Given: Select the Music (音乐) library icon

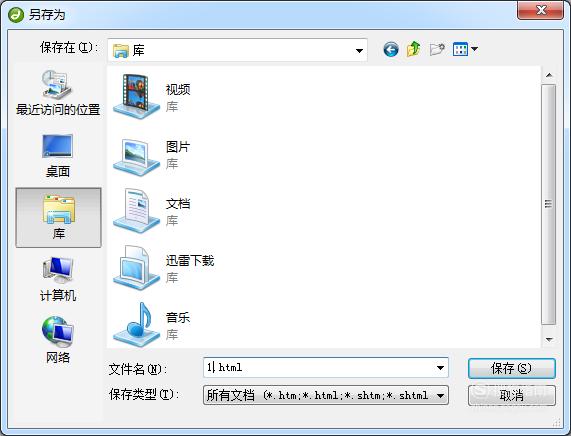Looking at the screenshot, I should (136, 324).
